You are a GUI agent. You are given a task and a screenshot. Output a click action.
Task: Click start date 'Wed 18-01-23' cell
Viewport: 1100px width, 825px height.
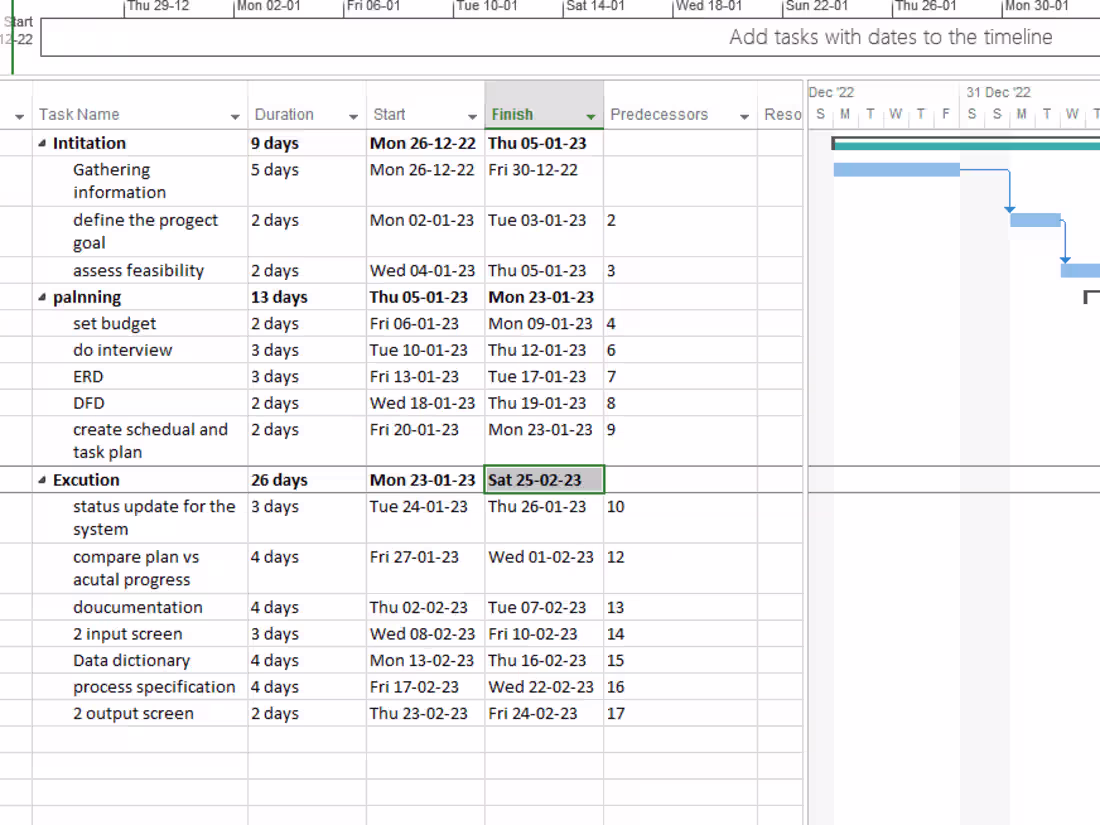click(x=425, y=403)
